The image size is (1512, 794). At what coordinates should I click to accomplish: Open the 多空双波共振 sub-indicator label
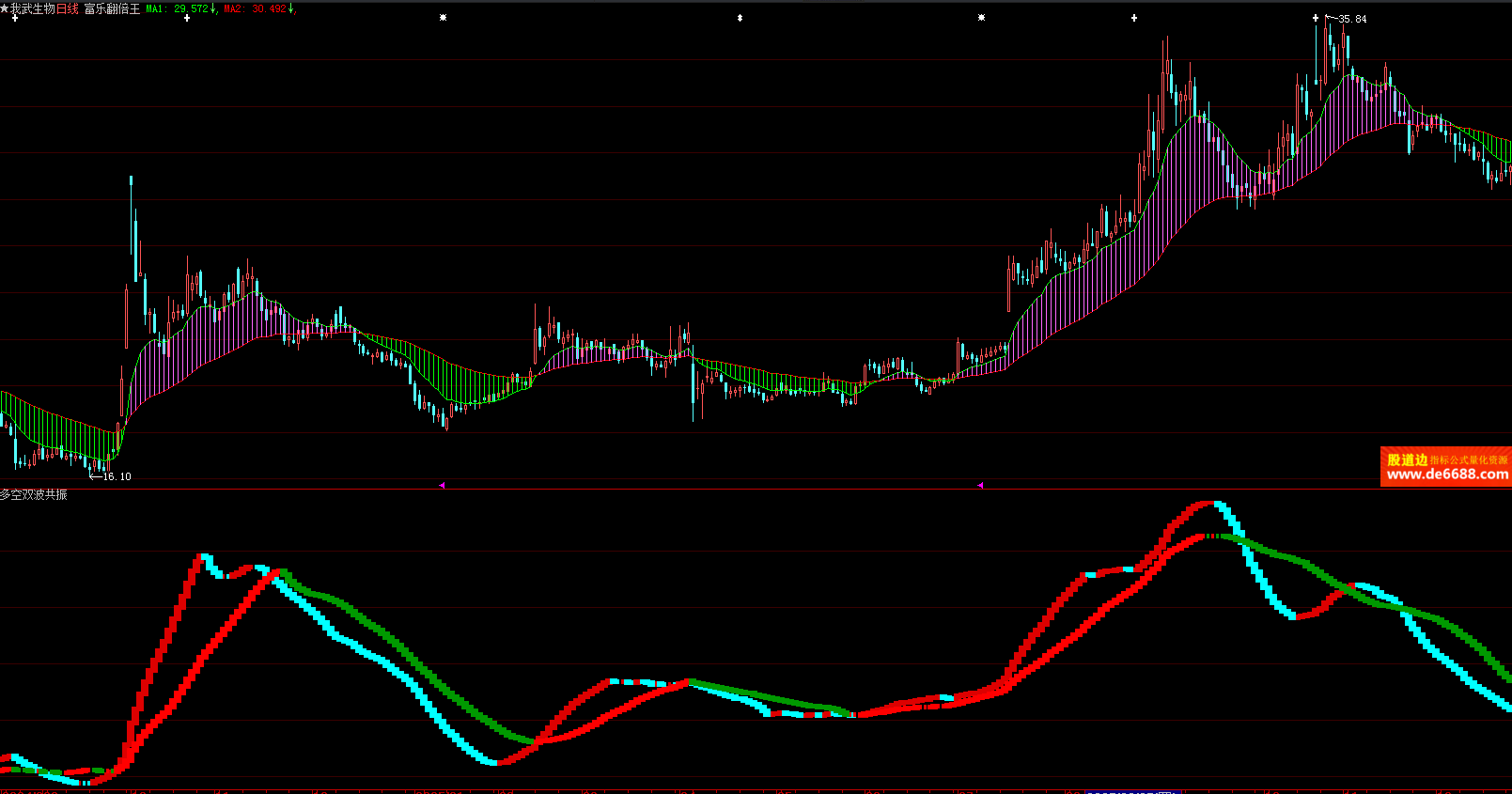coord(34,495)
